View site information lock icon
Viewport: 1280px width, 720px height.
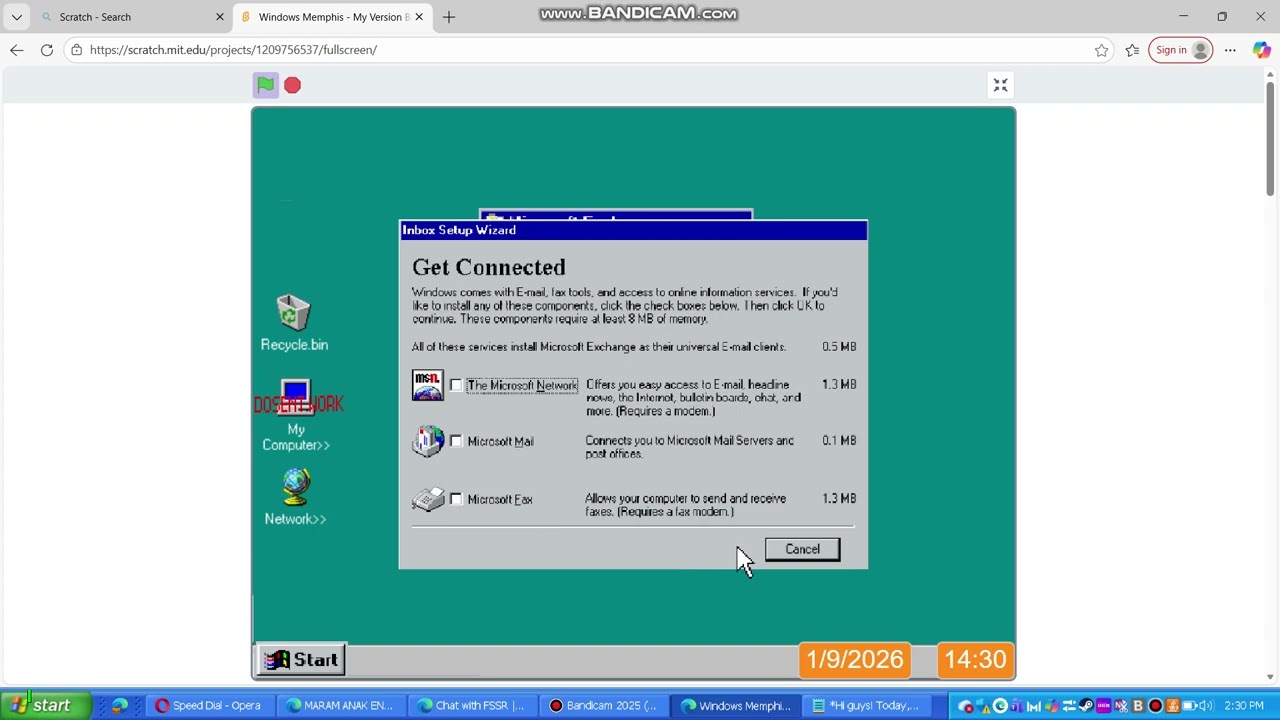tap(76, 50)
